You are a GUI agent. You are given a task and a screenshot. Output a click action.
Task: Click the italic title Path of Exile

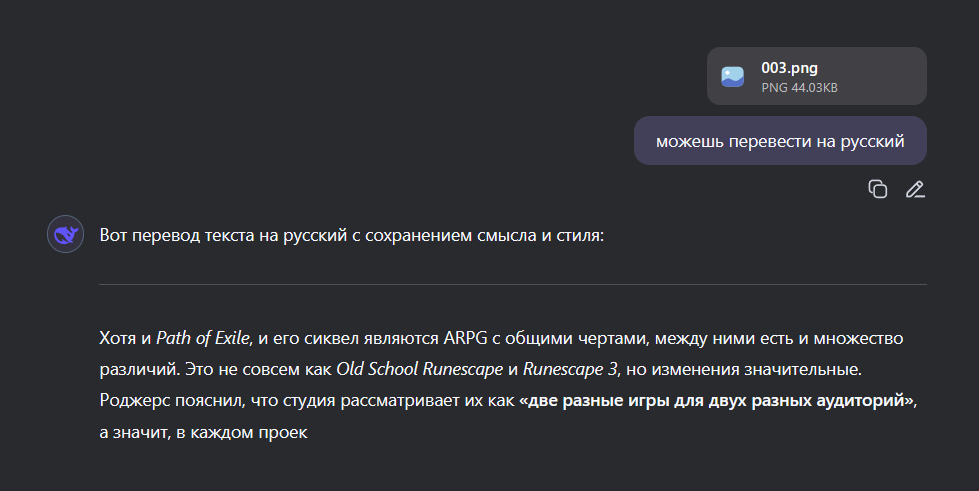(203, 338)
